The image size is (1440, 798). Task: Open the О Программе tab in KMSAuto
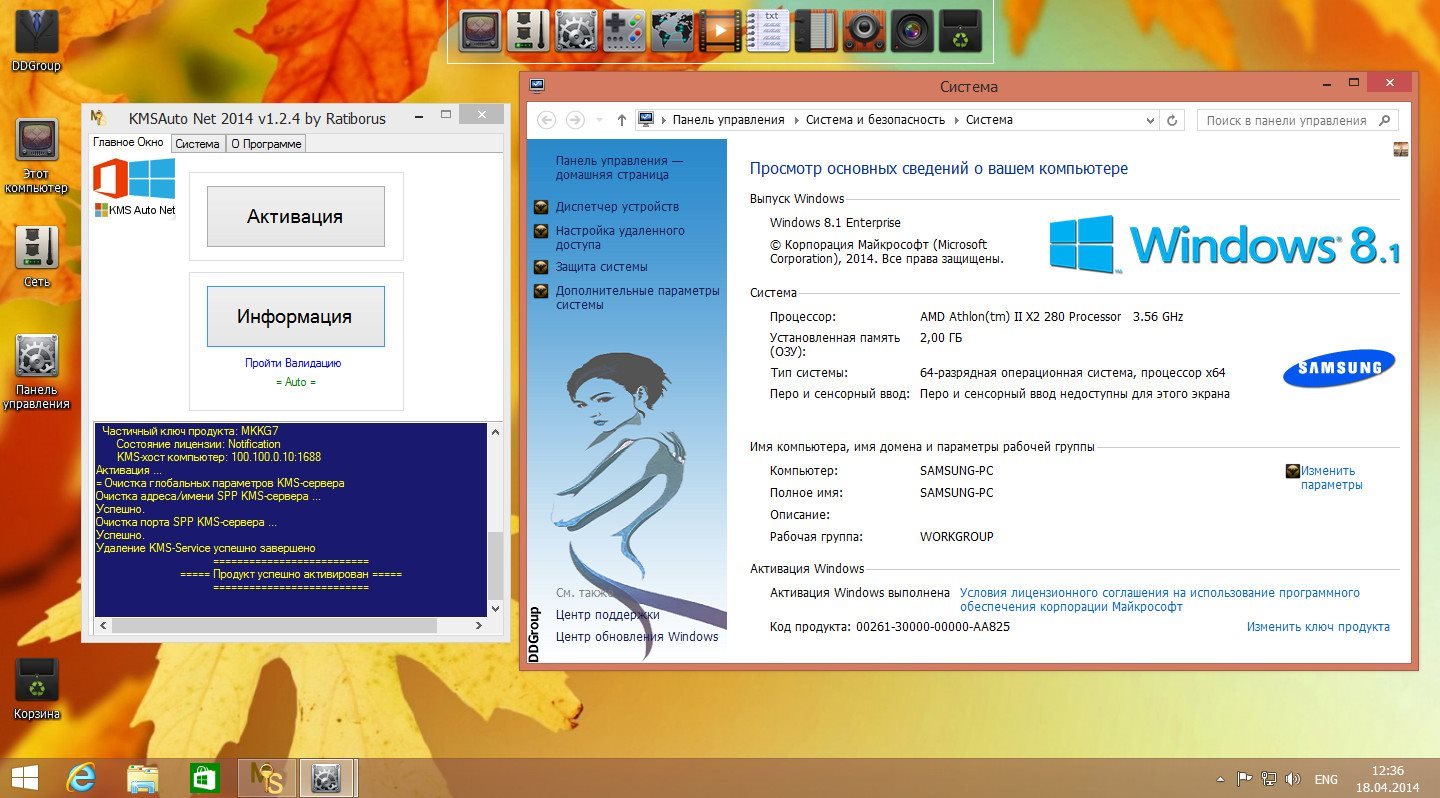click(265, 143)
